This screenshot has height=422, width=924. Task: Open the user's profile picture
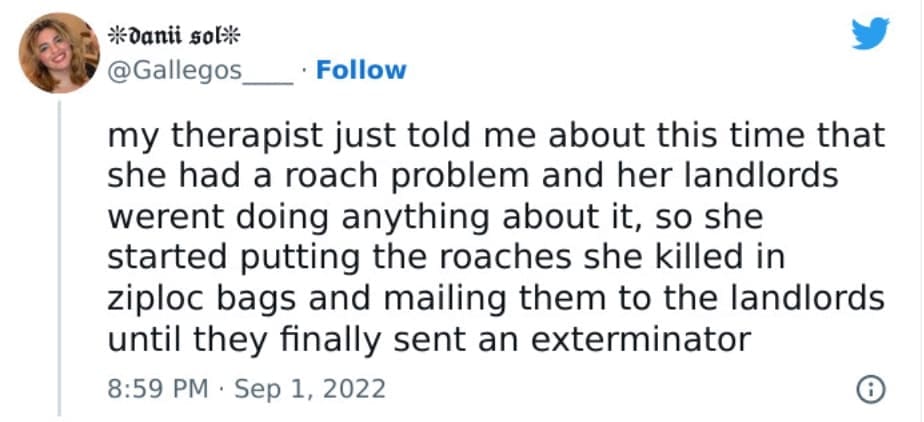[x=59, y=53]
